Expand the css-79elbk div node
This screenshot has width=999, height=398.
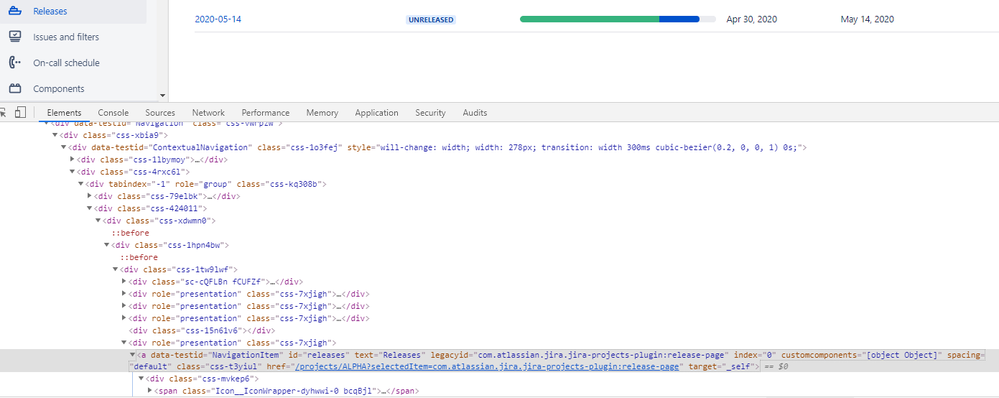tap(89, 196)
